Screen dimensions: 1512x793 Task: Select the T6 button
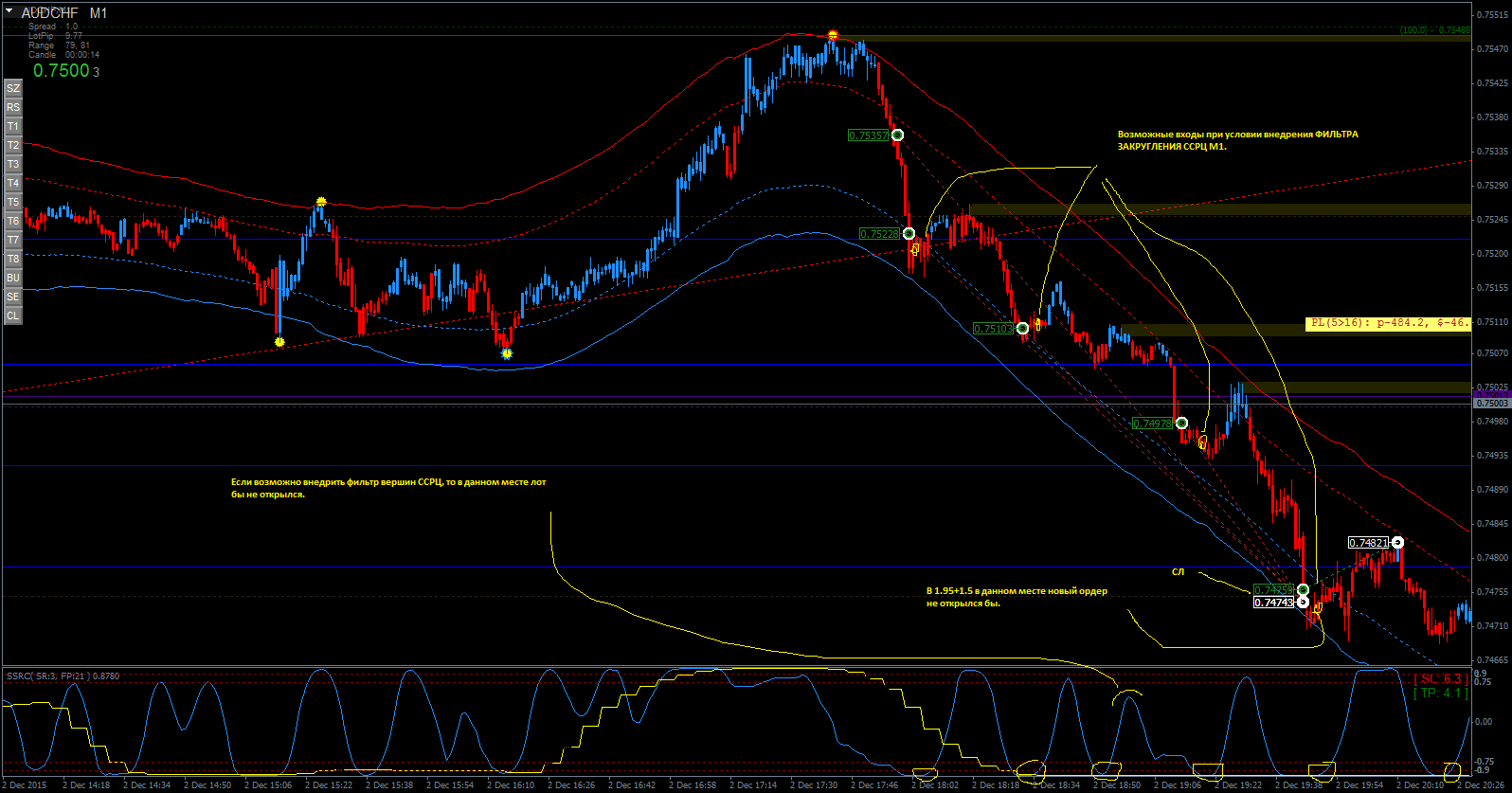click(13, 221)
